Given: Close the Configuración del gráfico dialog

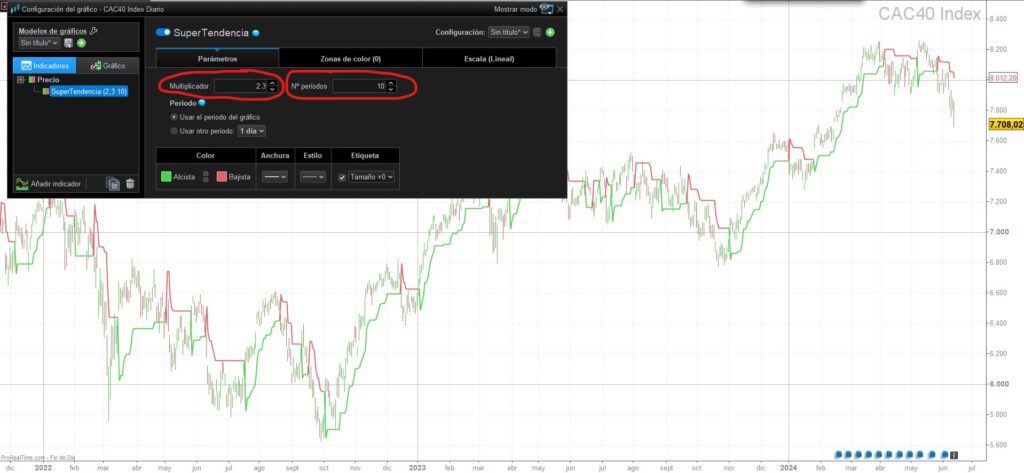Looking at the screenshot, I should click(560, 9).
